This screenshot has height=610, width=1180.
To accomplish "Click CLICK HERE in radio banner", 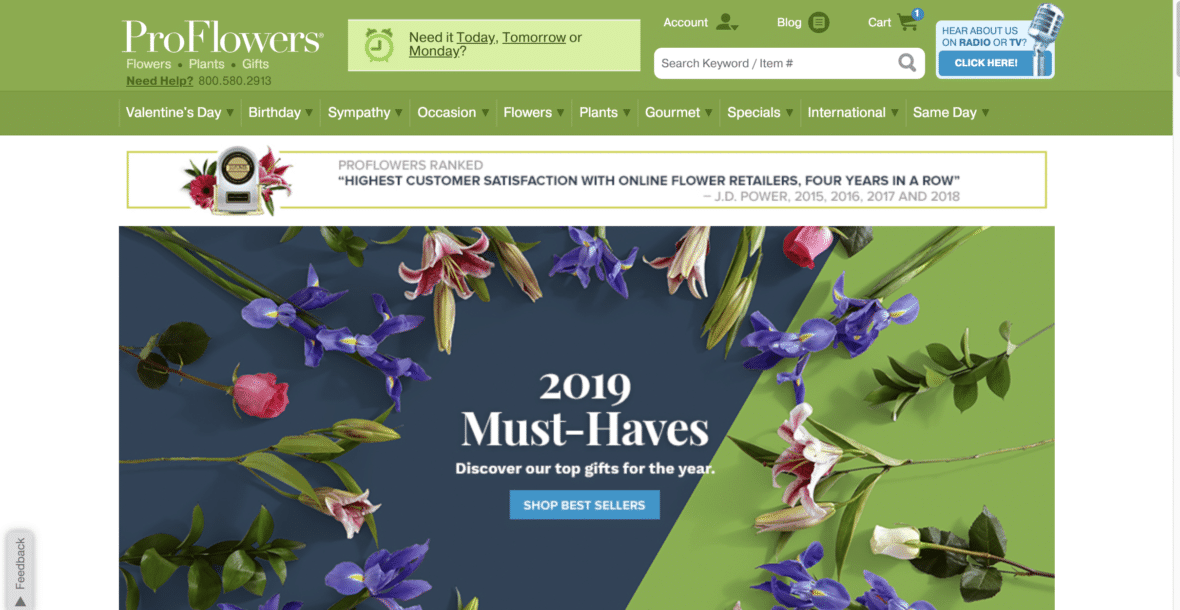I will tap(984, 62).
